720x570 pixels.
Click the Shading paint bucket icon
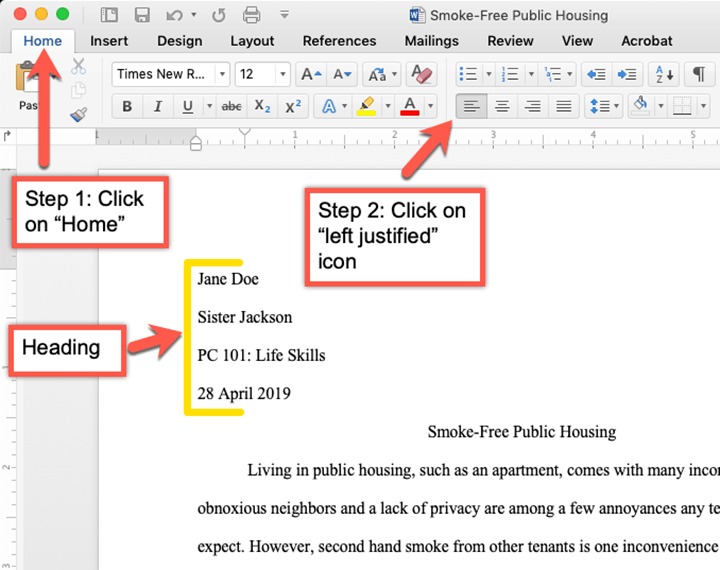(641, 107)
